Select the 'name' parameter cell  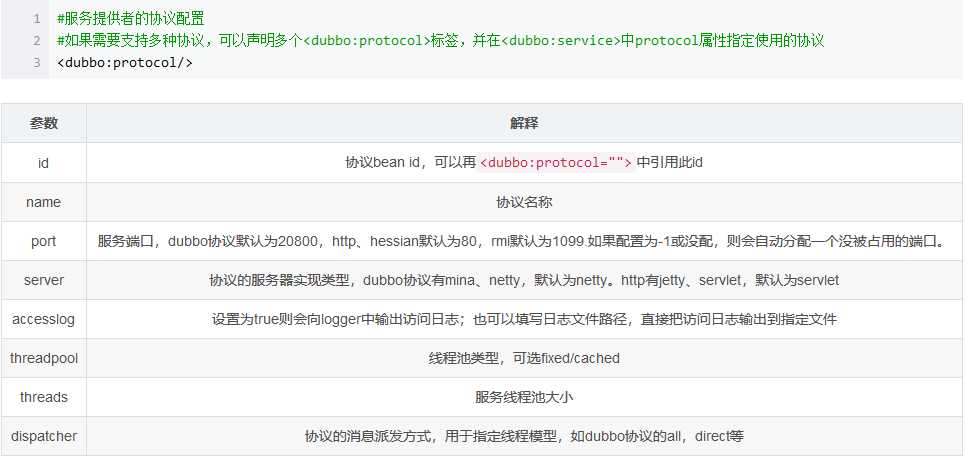[44, 202]
